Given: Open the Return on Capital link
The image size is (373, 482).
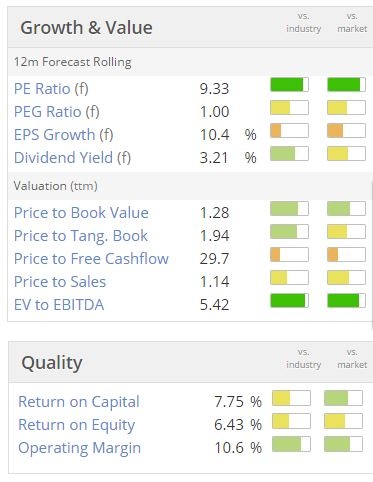Looking at the screenshot, I should [x=79, y=402].
